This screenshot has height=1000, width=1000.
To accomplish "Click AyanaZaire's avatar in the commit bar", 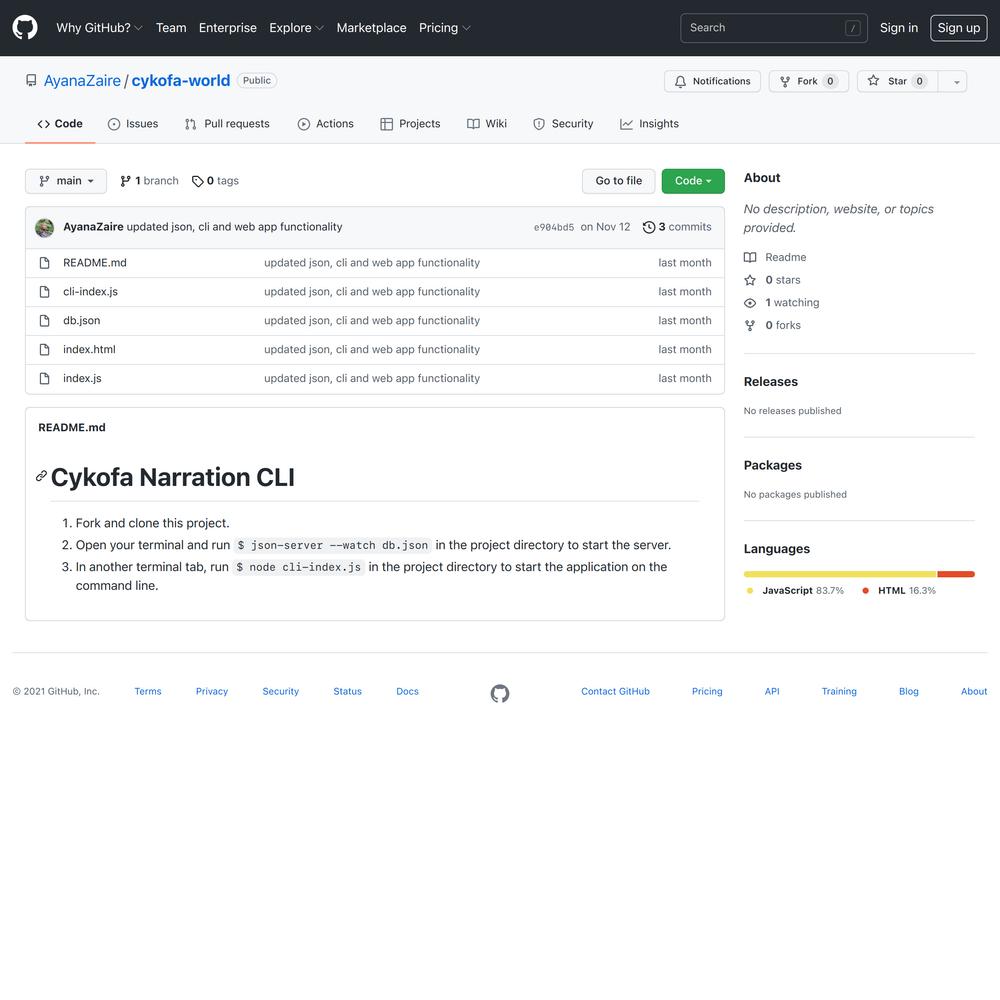I will pyautogui.click(x=44, y=227).
